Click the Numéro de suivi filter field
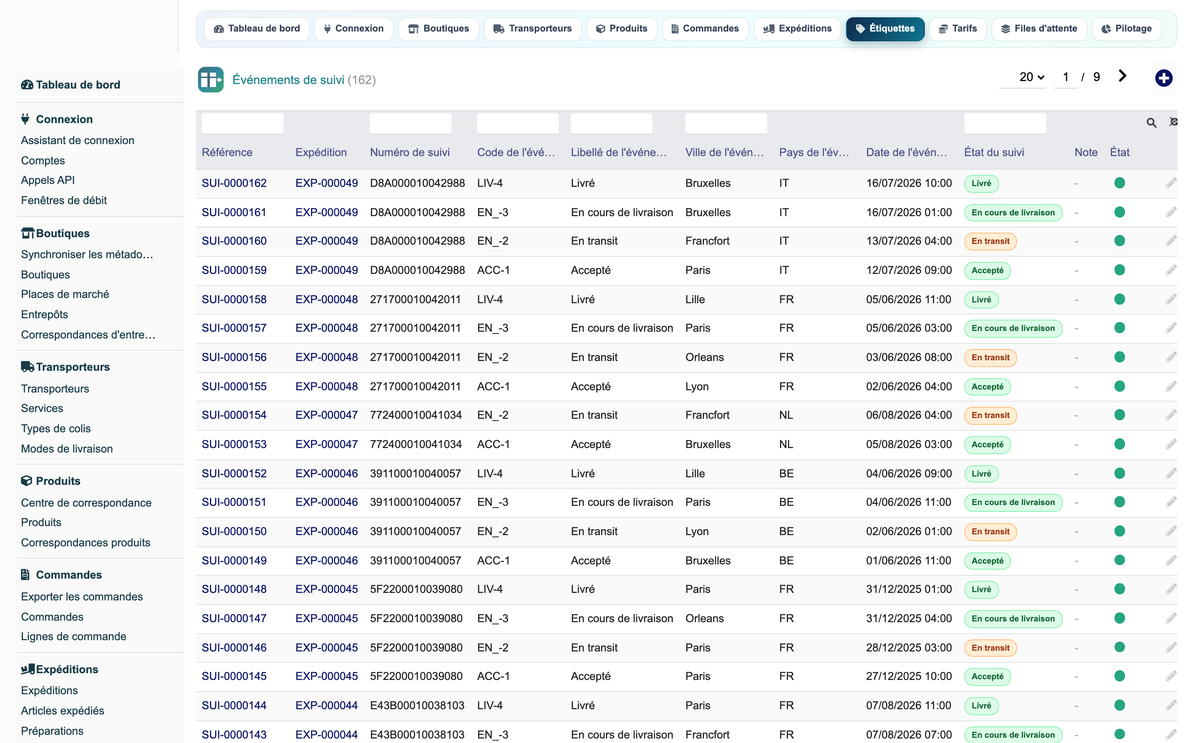 click(x=410, y=123)
